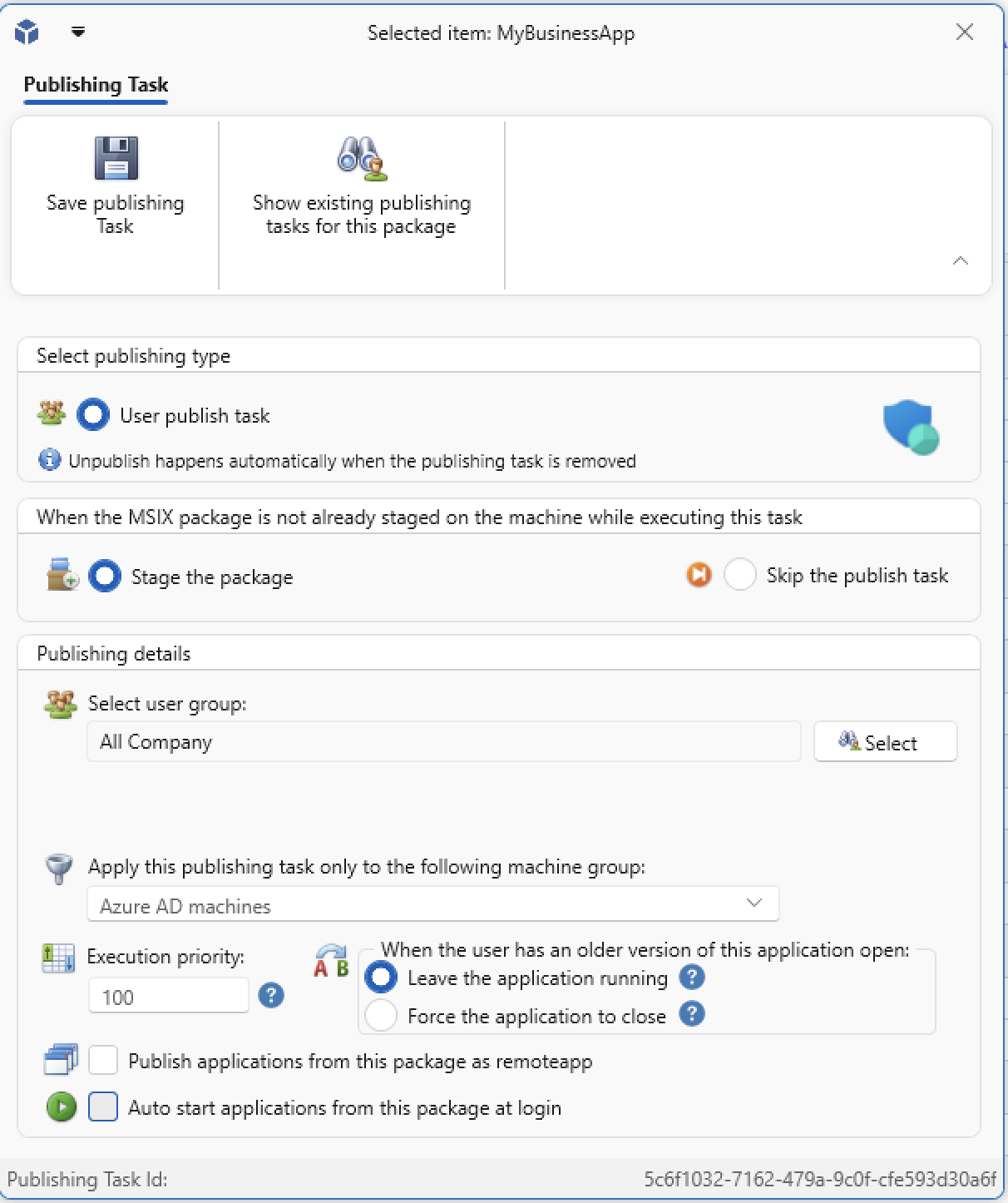Click the blue package cube app icon
This screenshot has width=1008, height=1203.
[27, 32]
